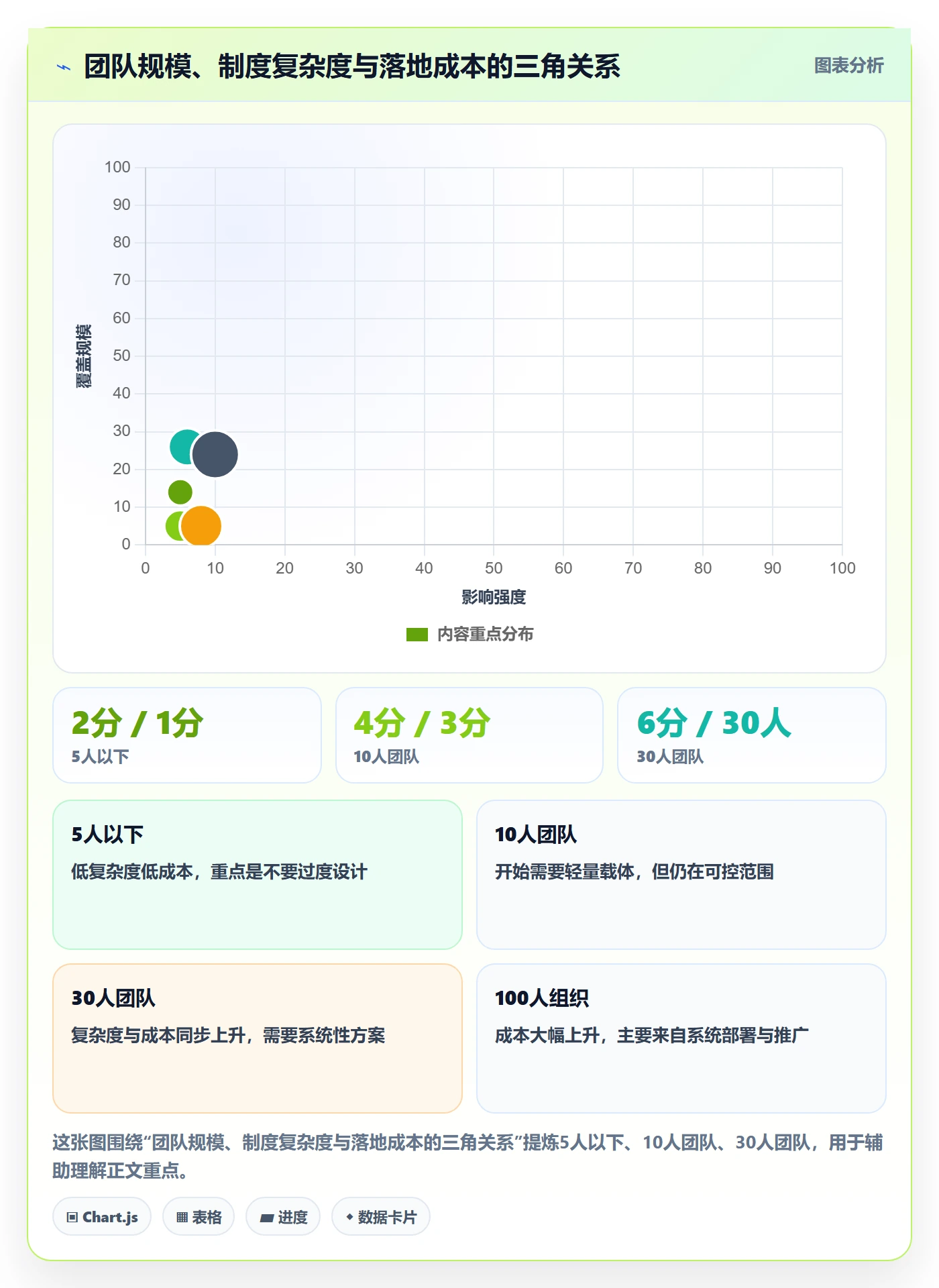Click the 数据卡片 tag chip
The image size is (939, 1288).
point(381,1217)
